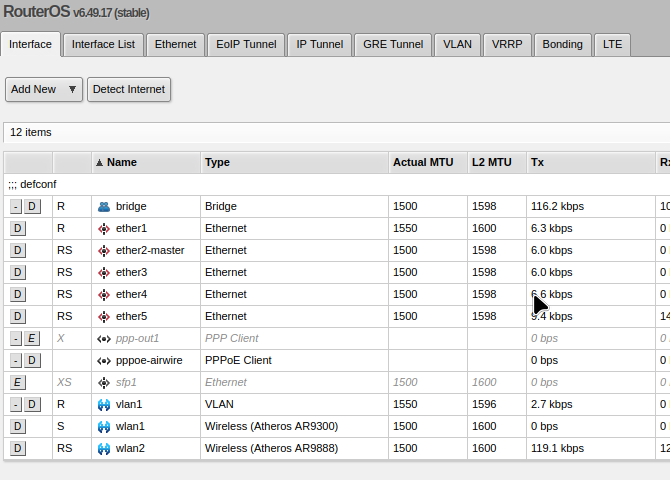Click the bridge interface icon
Viewport: 670px width, 480px height.
(104, 207)
